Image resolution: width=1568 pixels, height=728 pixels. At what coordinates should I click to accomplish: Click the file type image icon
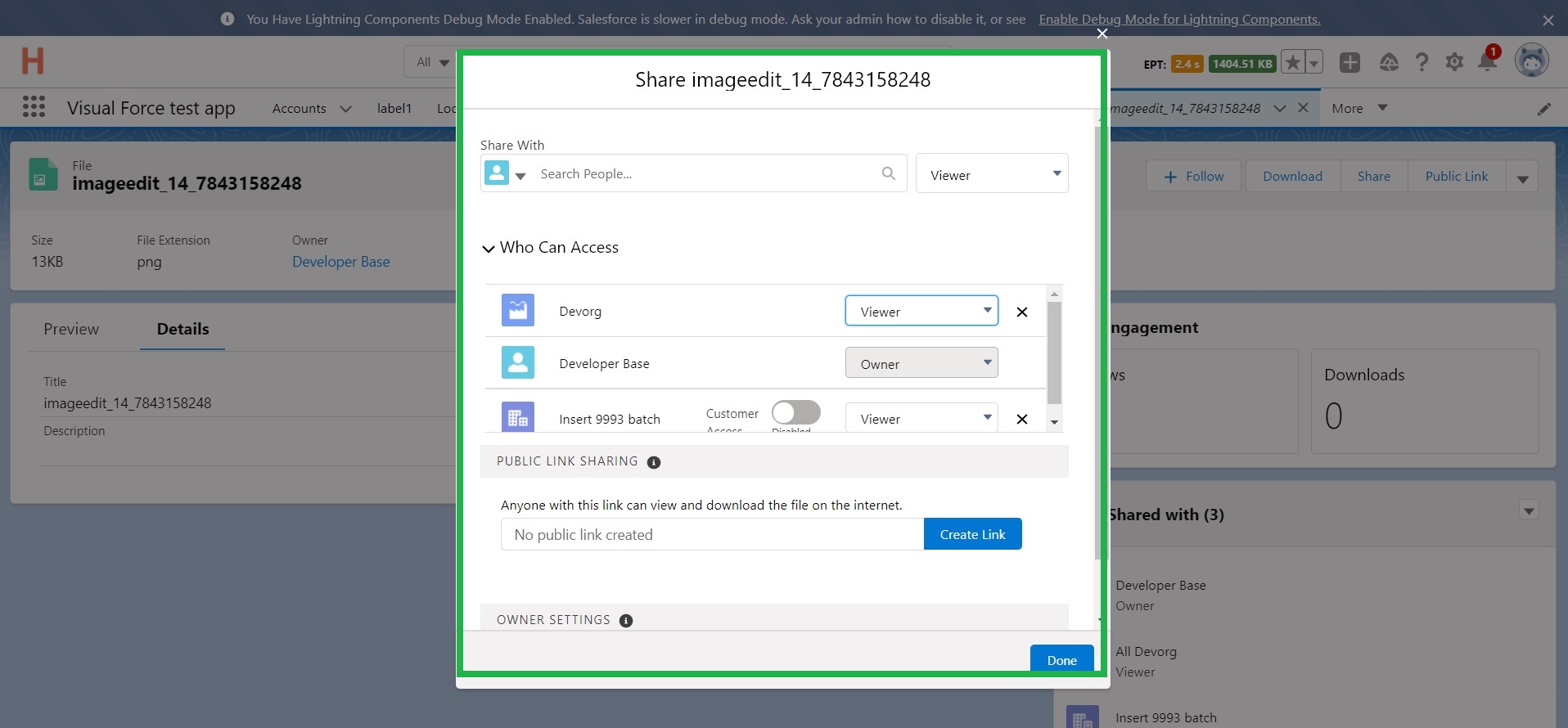tap(43, 174)
